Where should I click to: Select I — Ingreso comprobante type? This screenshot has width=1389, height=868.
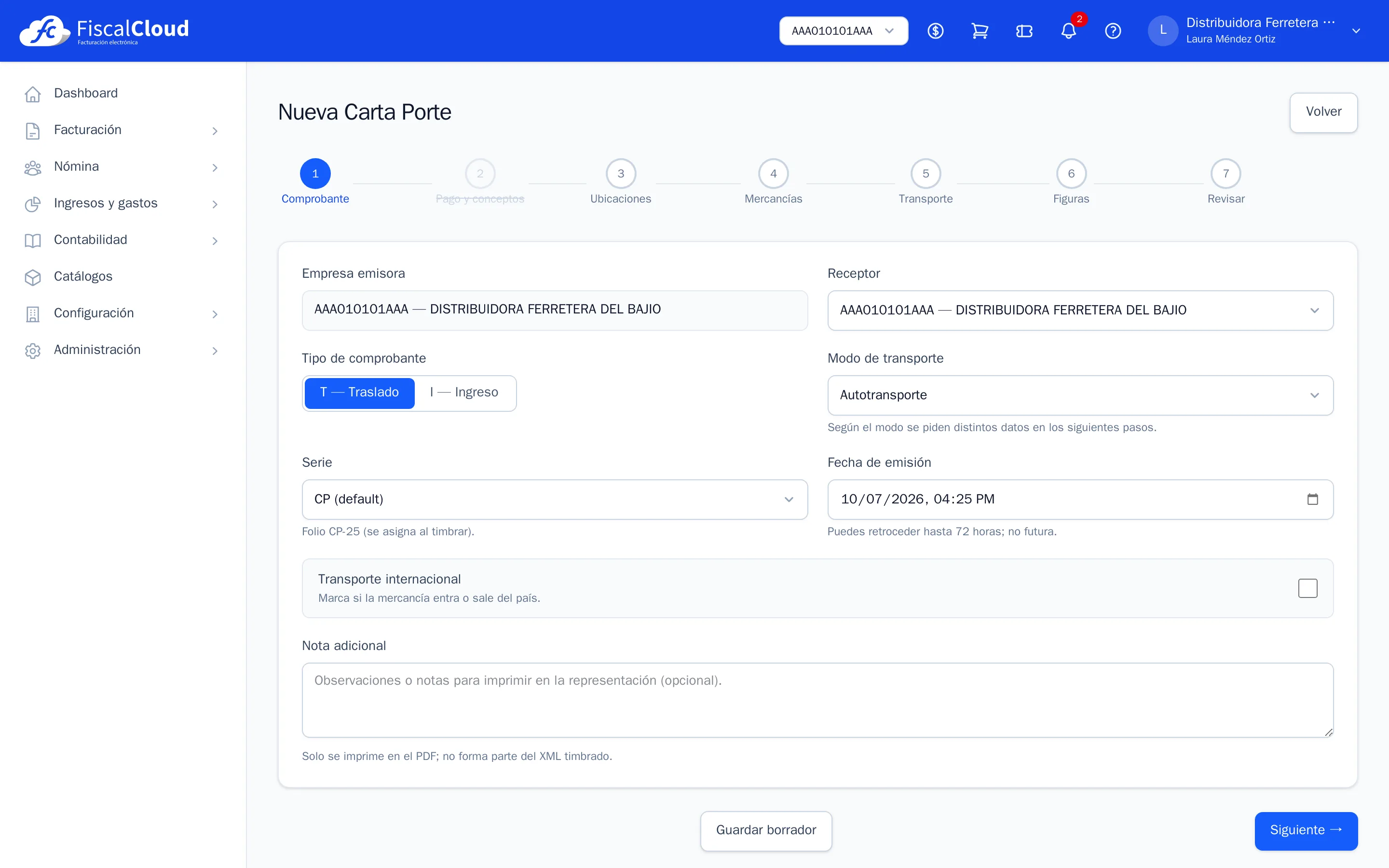[464, 393]
